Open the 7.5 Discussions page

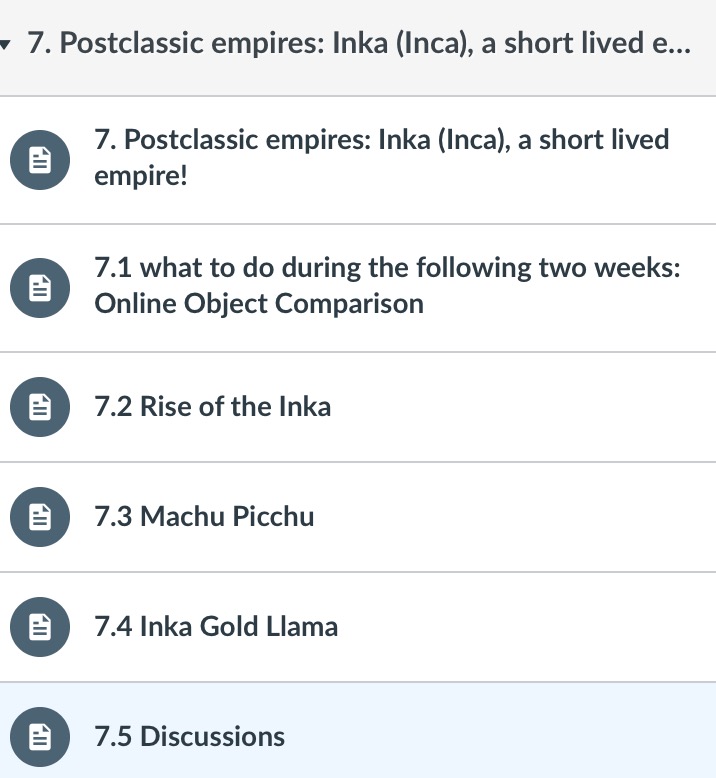pos(189,737)
